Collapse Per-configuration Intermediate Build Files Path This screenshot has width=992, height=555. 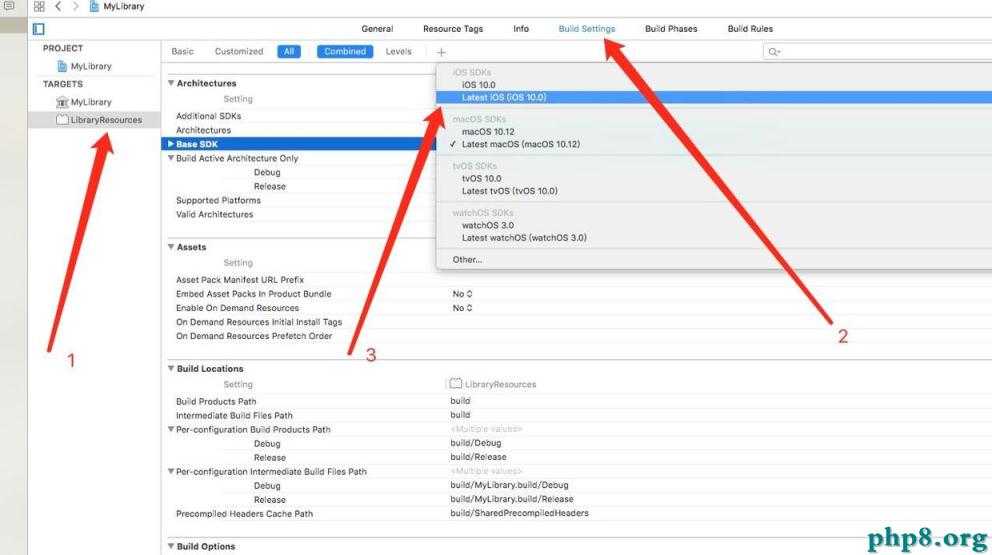(171, 471)
